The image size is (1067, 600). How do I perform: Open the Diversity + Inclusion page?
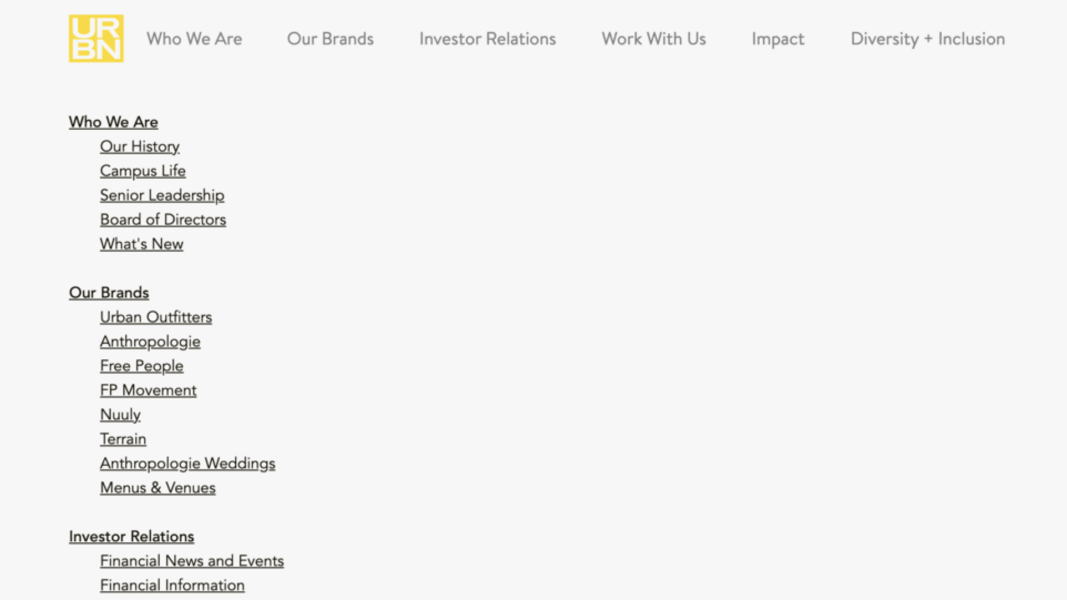point(928,39)
